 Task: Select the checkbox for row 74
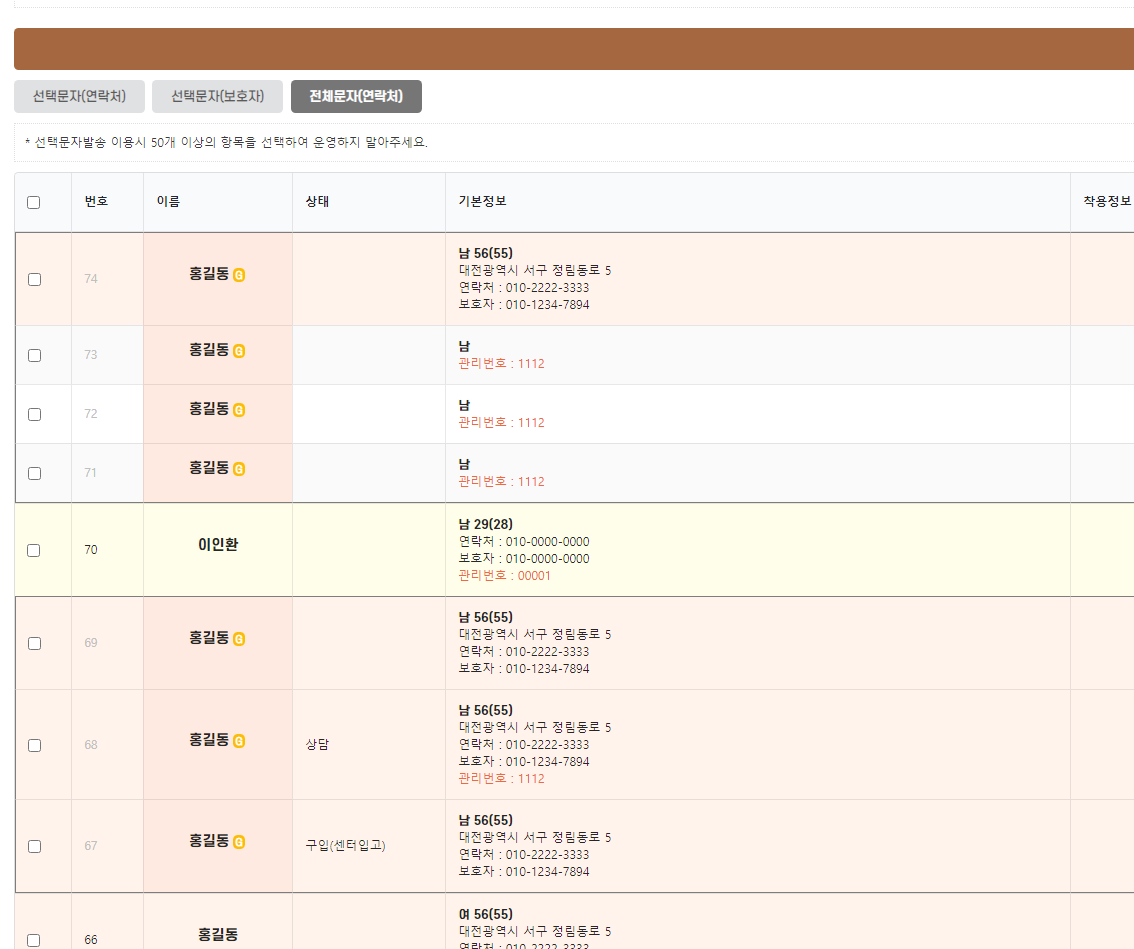pos(34,279)
